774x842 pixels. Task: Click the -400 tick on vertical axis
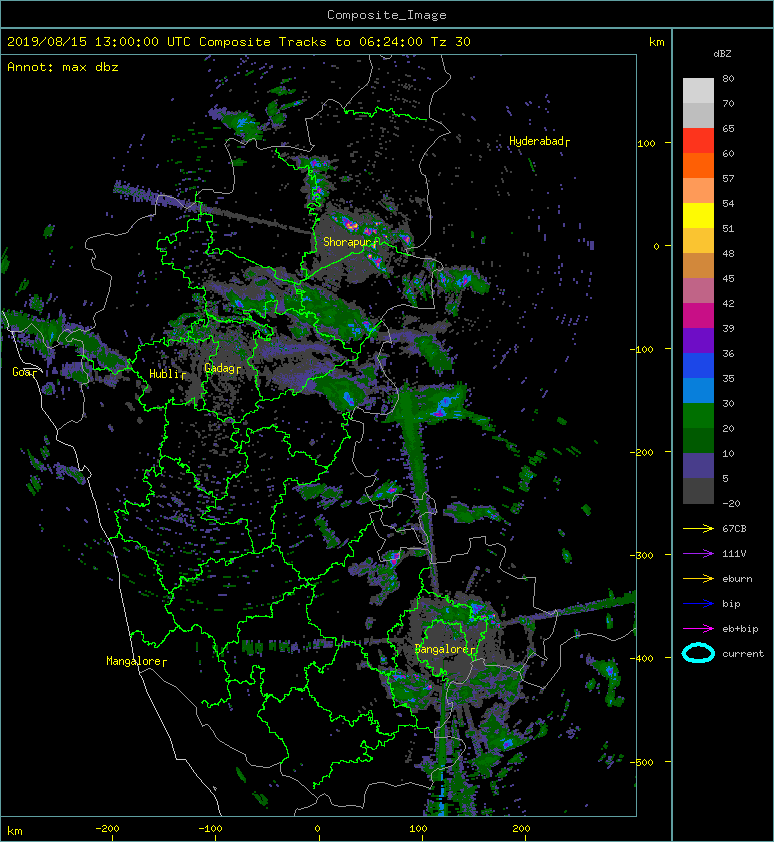pos(642,658)
